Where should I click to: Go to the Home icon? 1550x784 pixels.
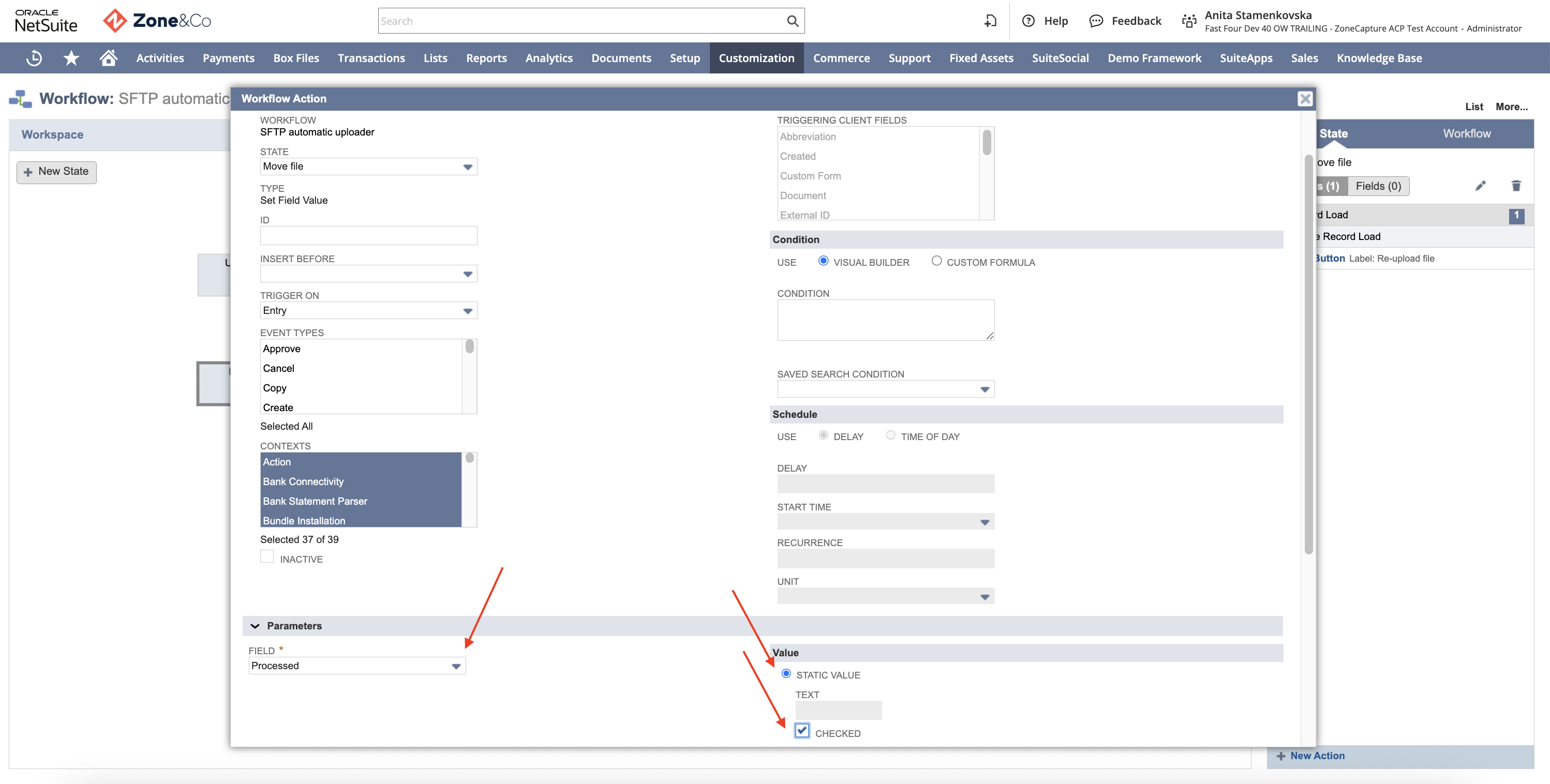(108, 58)
